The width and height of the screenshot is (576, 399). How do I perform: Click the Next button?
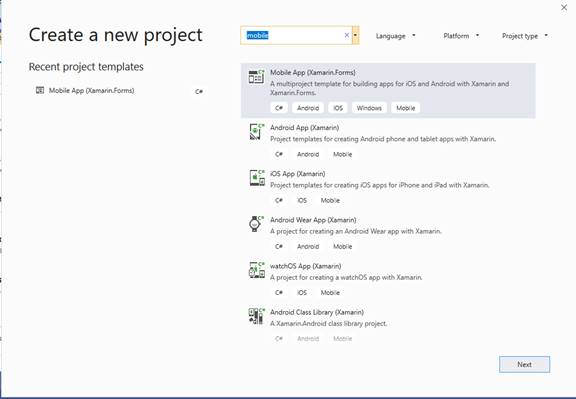(524, 364)
